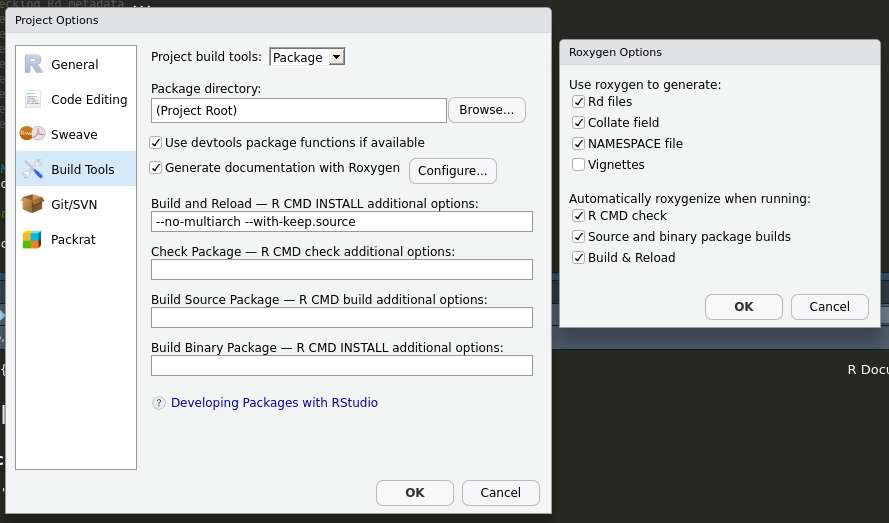Uncheck the NAMESPACE file option
The image size is (889, 523).
[579, 144]
